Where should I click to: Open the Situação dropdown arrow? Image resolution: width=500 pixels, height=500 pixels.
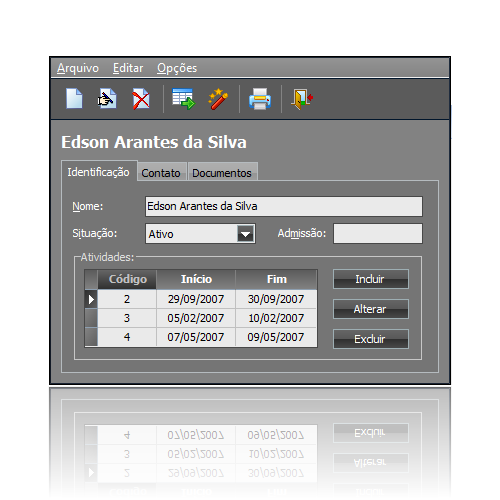pos(246,234)
